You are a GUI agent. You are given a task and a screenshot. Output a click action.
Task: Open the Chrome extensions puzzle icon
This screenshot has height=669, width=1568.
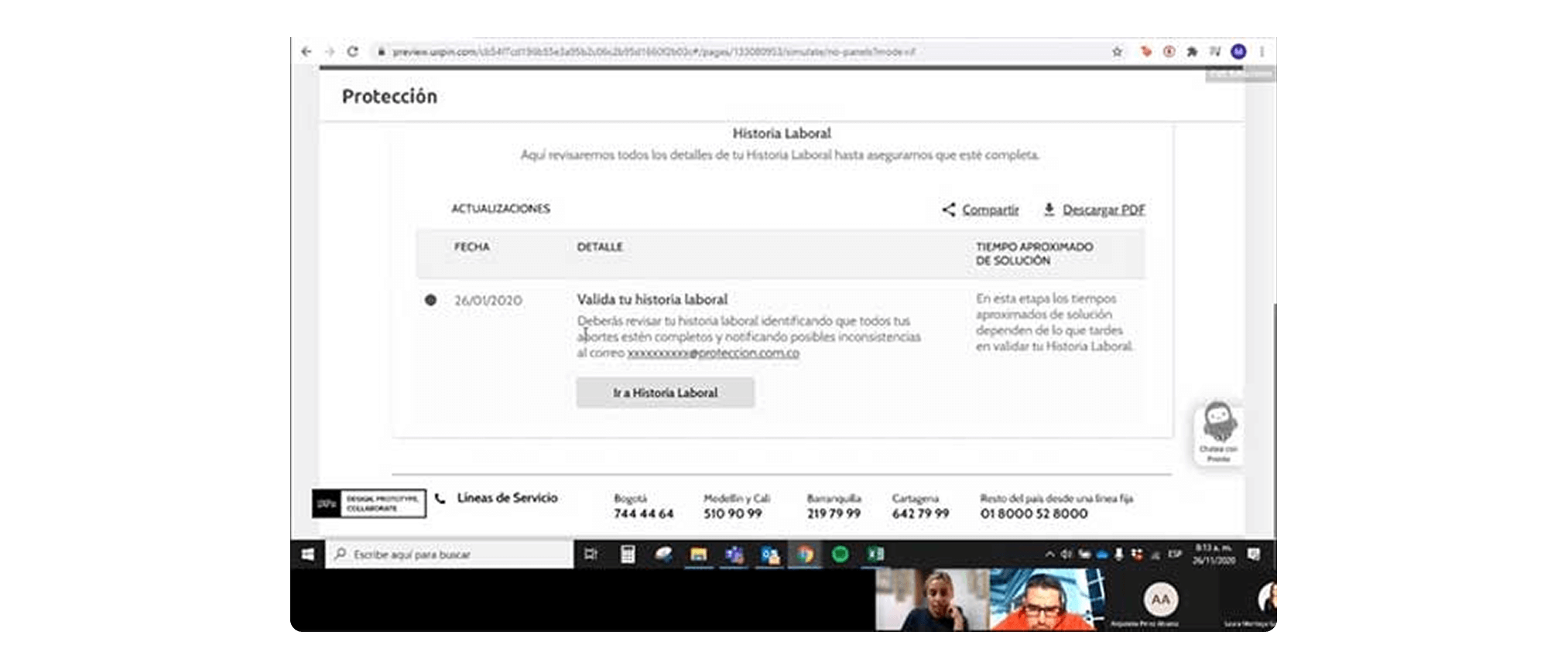pyautogui.click(x=1192, y=52)
